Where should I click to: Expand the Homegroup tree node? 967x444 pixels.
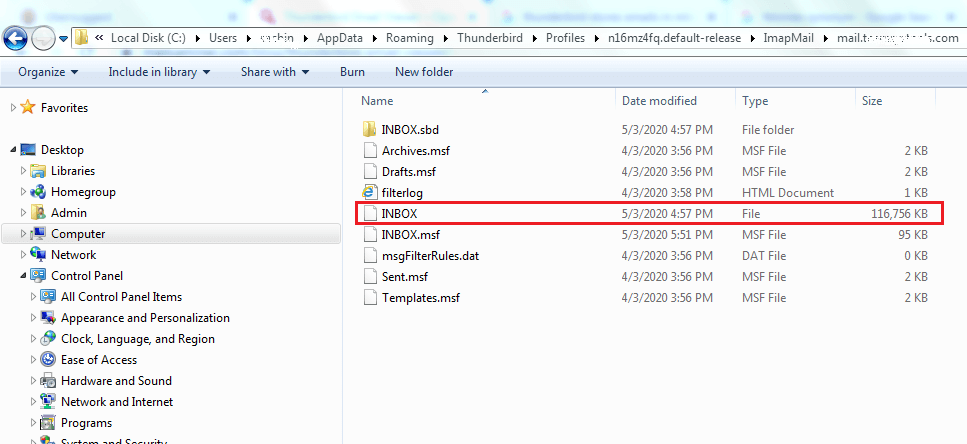[23, 192]
